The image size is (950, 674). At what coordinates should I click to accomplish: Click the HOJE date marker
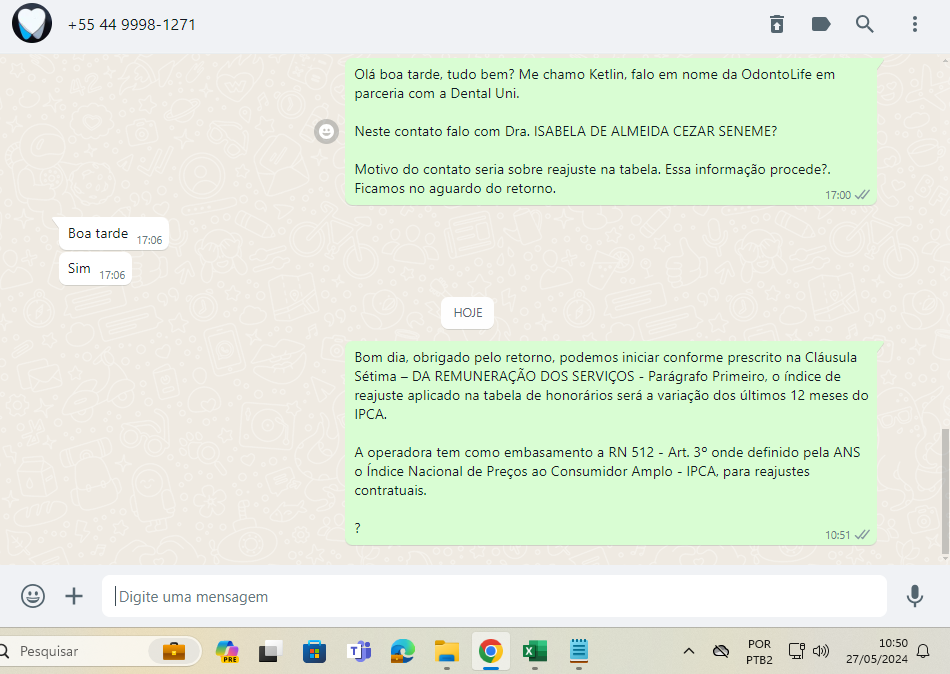pos(468,313)
